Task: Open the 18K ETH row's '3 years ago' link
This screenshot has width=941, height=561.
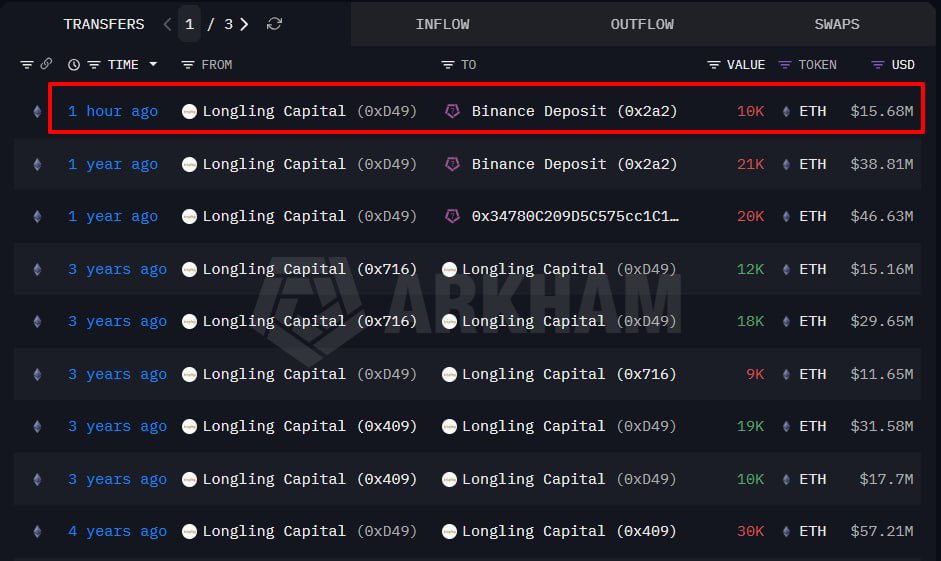Action: point(117,322)
